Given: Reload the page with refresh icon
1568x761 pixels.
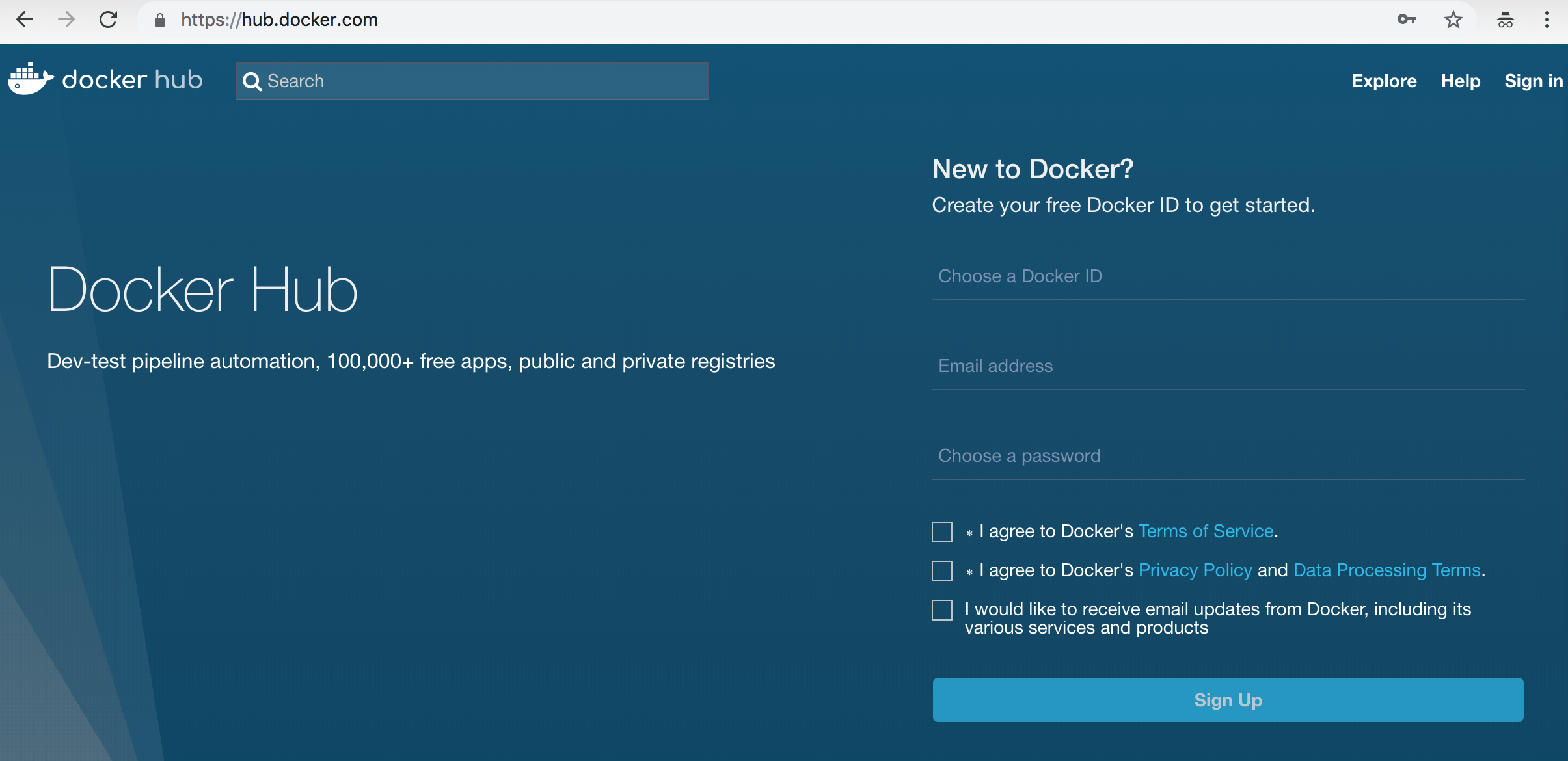Looking at the screenshot, I should pos(108,20).
